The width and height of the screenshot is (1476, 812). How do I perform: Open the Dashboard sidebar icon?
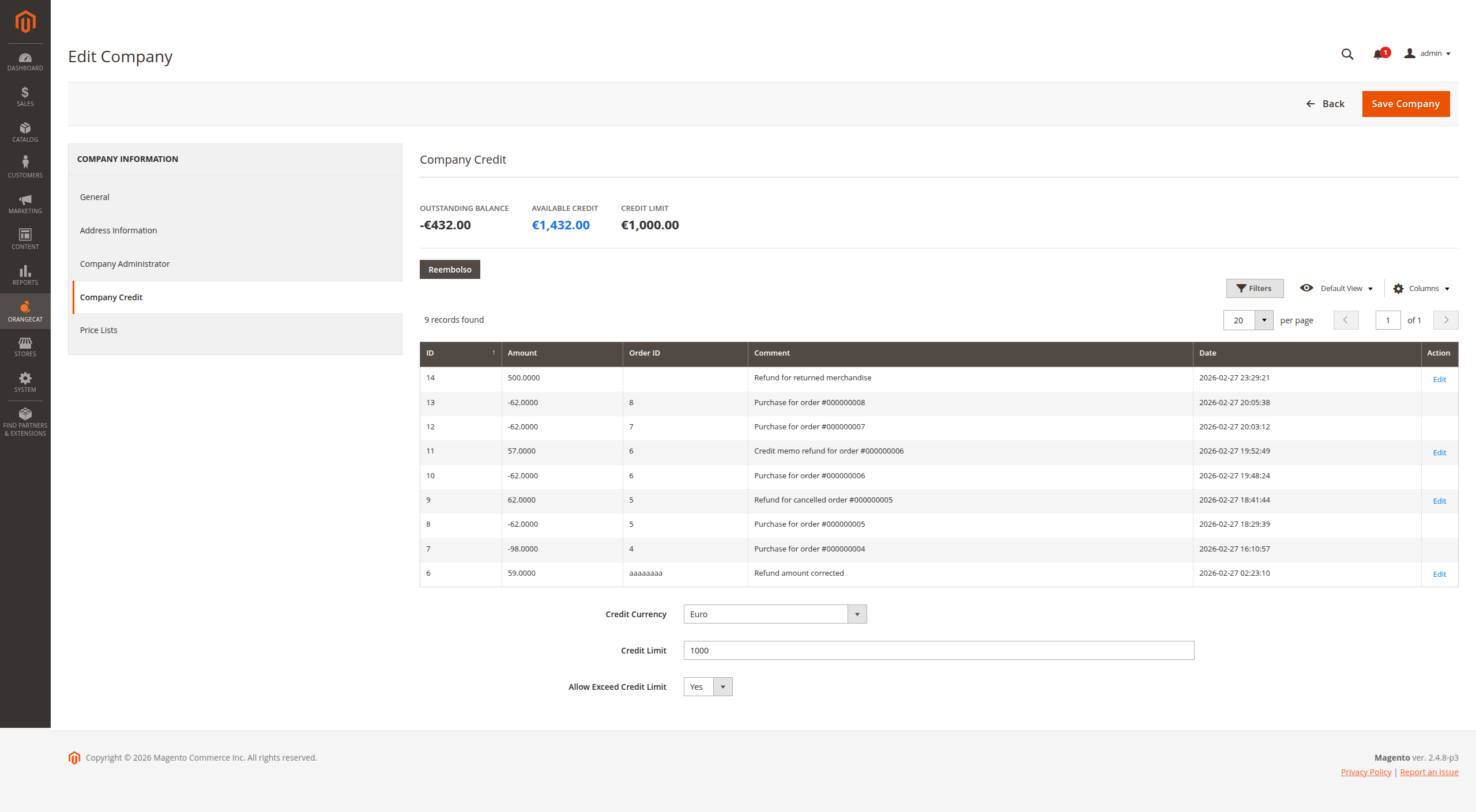[25, 62]
